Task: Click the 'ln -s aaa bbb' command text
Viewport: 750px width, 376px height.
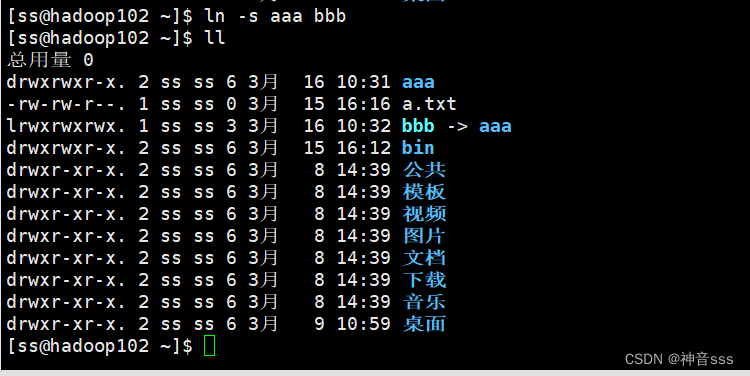Action: click(275, 16)
